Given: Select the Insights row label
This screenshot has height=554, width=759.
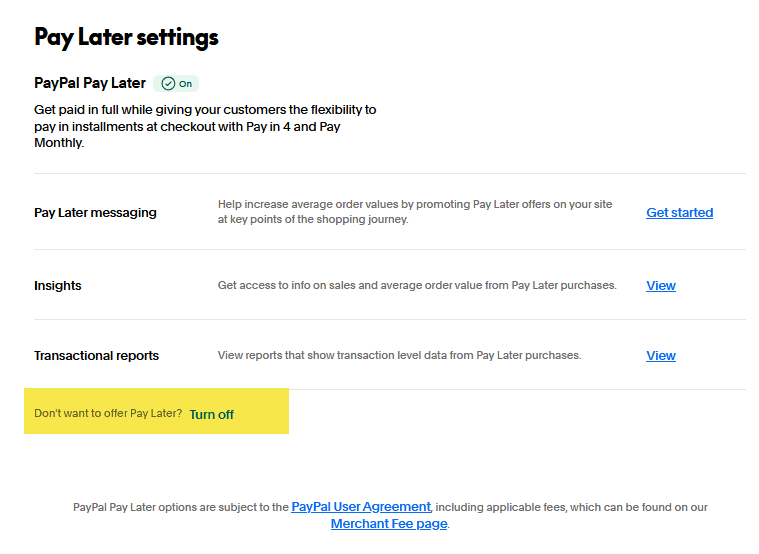Looking at the screenshot, I should [x=58, y=286].
